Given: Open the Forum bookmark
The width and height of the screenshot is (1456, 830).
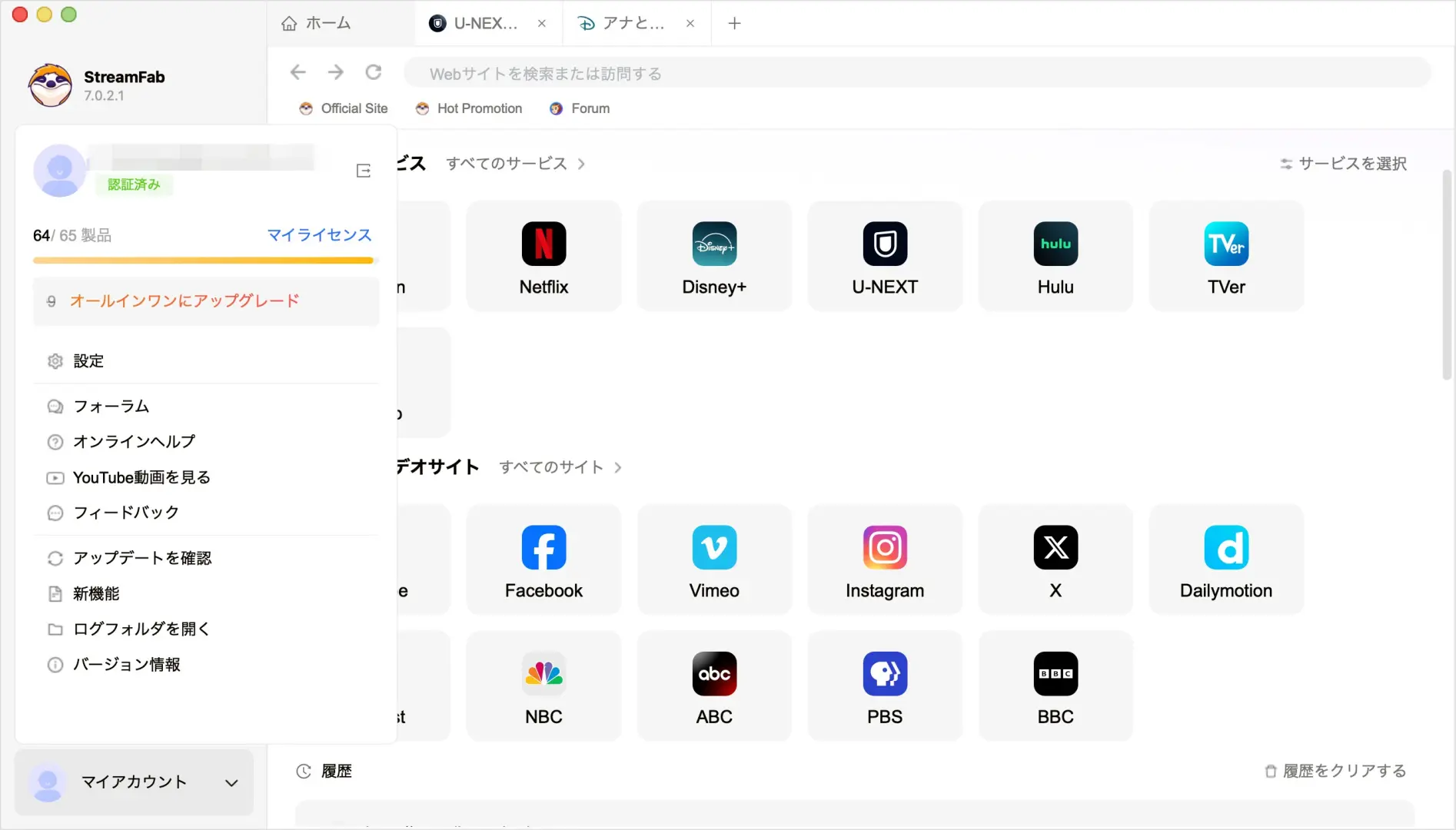Looking at the screenshot, I should pyautogui.click(x=580, y=108).
